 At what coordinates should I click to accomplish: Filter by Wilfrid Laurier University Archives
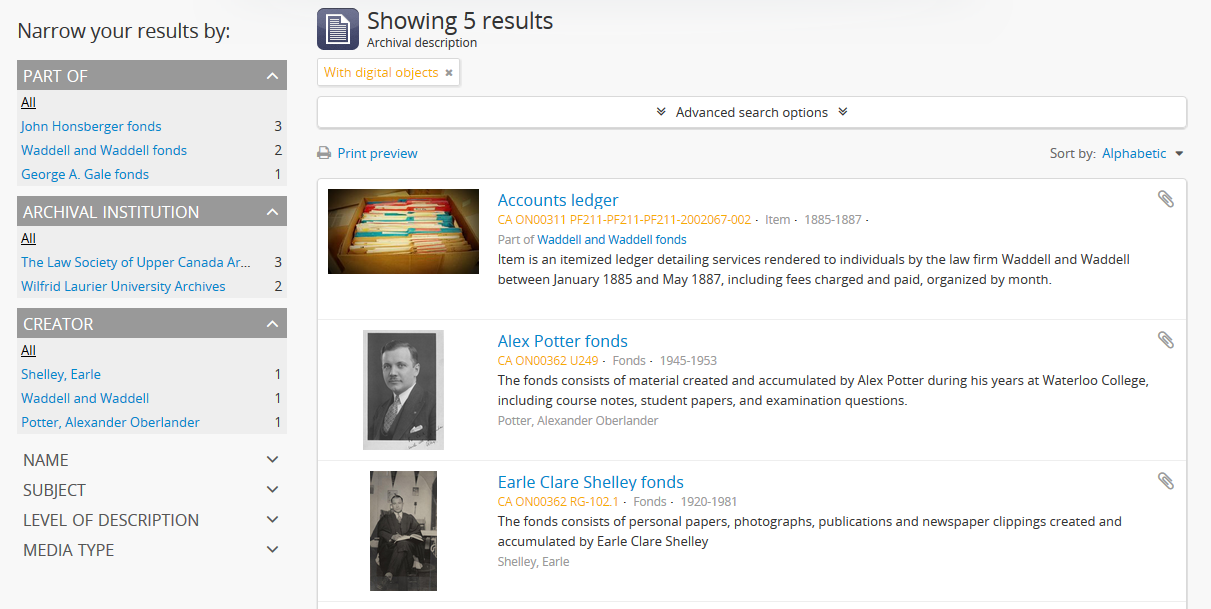pyautogui.click(x=123, y=287)
